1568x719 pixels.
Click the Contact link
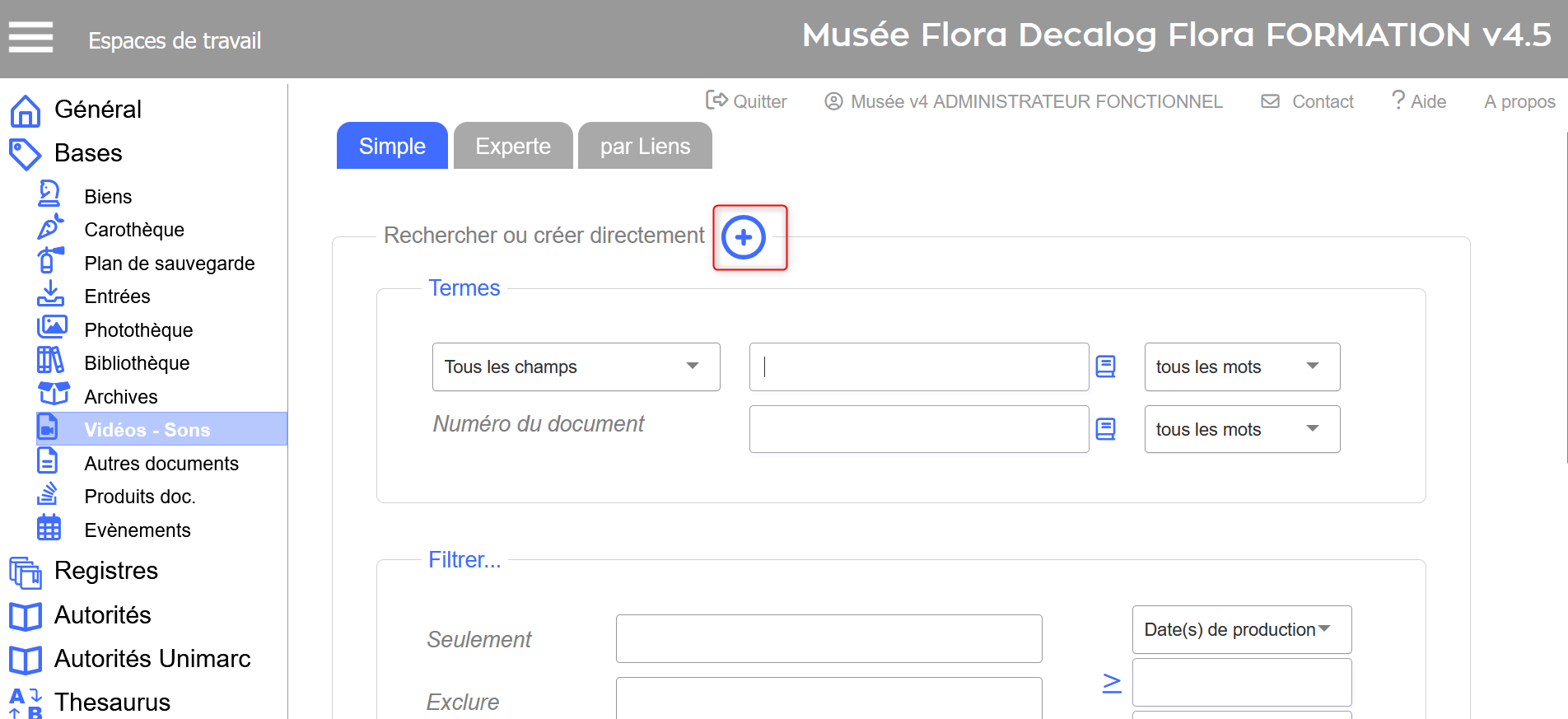1308,101
